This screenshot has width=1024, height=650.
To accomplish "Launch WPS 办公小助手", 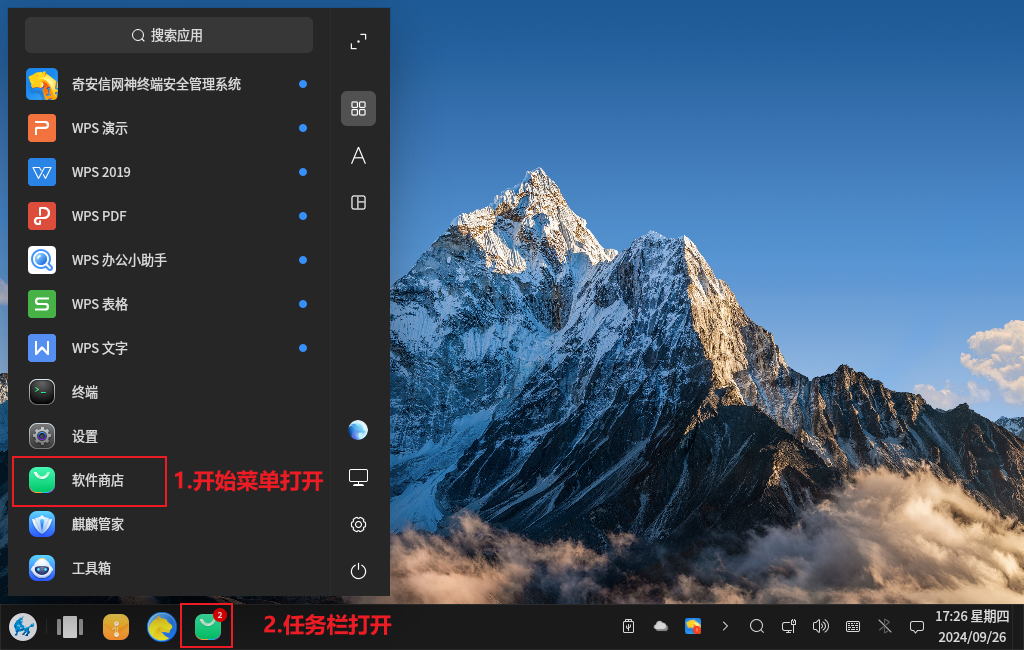I will [119, 260].
